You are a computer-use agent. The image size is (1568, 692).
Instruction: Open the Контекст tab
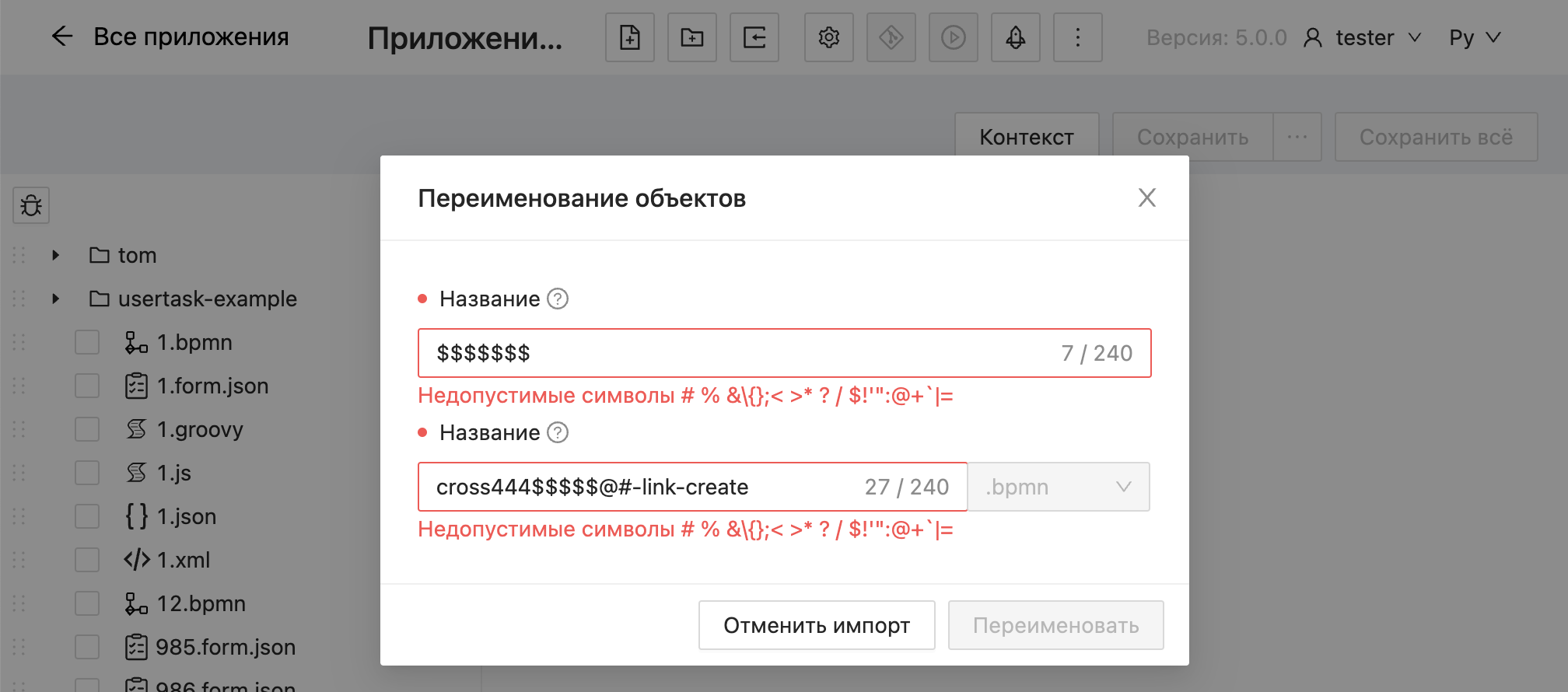click(x=1026, y=137)
